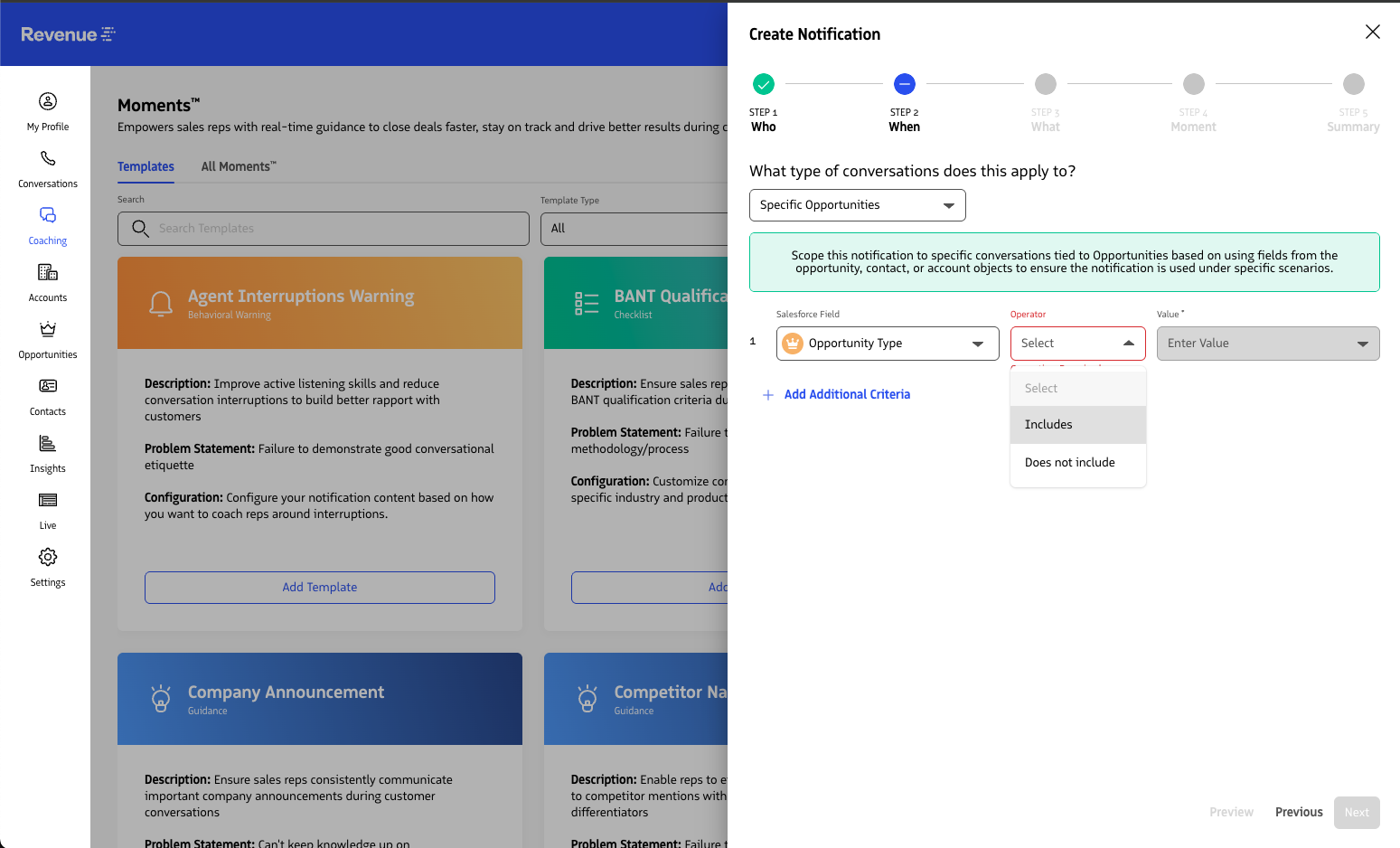Expand the Specific Opportunities conversation type dropdown

click(857, 205)
